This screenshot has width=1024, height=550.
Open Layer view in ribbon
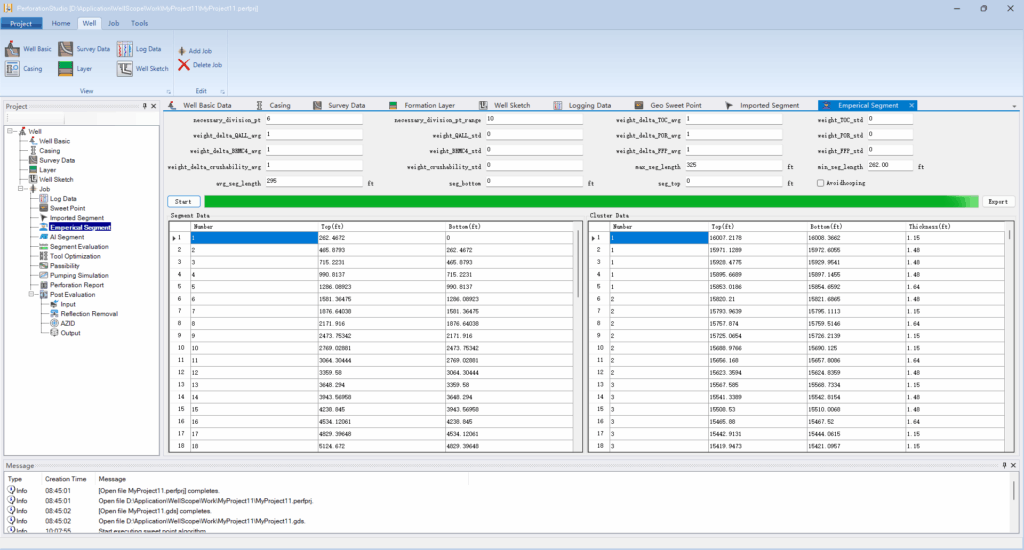75,69
